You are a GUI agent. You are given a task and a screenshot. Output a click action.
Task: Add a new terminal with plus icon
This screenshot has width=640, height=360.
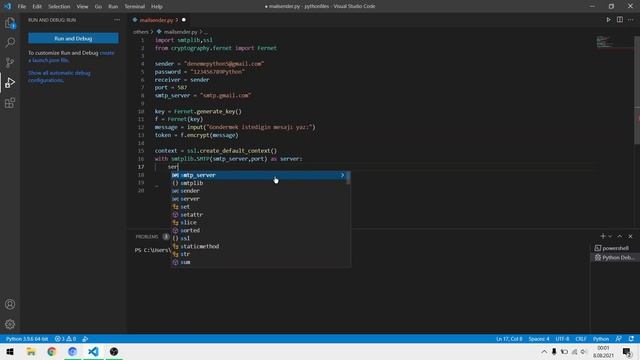[x=602, y=236]
